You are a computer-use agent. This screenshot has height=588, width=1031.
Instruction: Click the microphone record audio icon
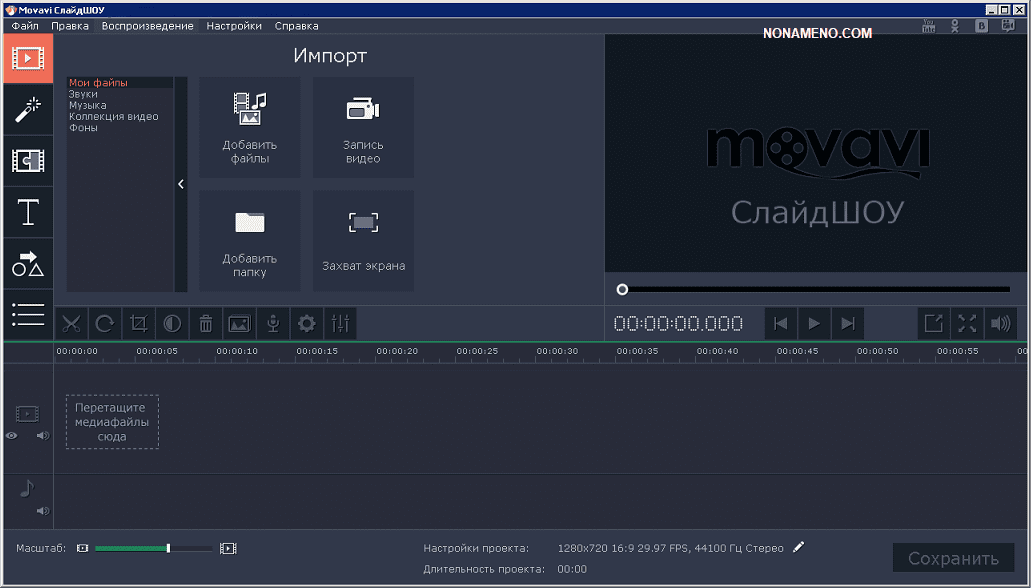[x=272, y=323]
